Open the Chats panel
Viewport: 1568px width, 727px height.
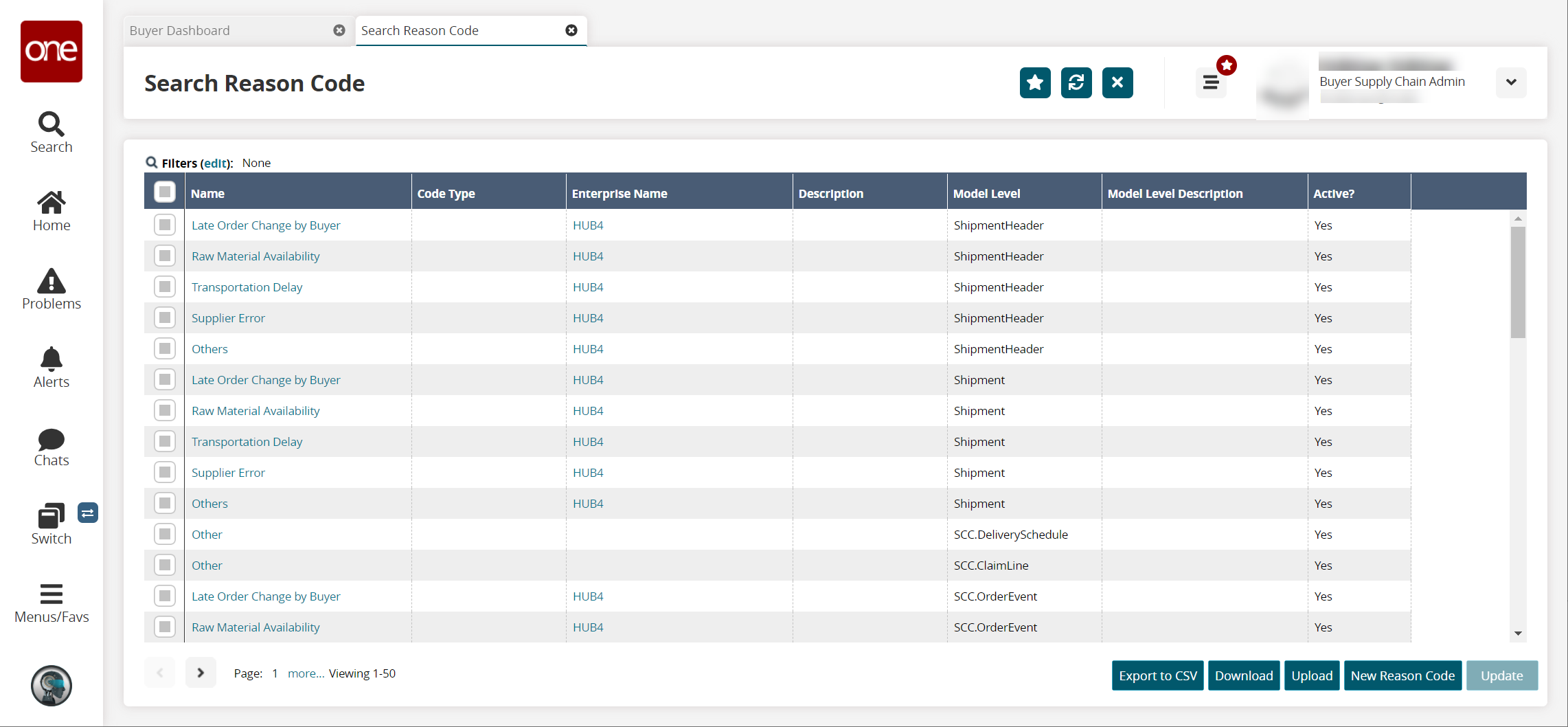coord(52,447)
